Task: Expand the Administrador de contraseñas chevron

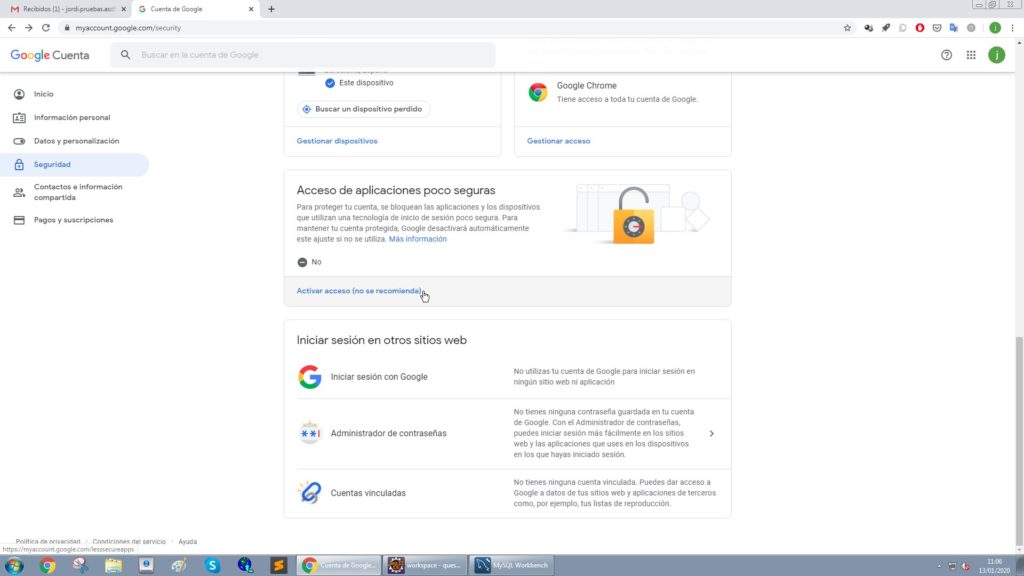Action: [711, 433]
